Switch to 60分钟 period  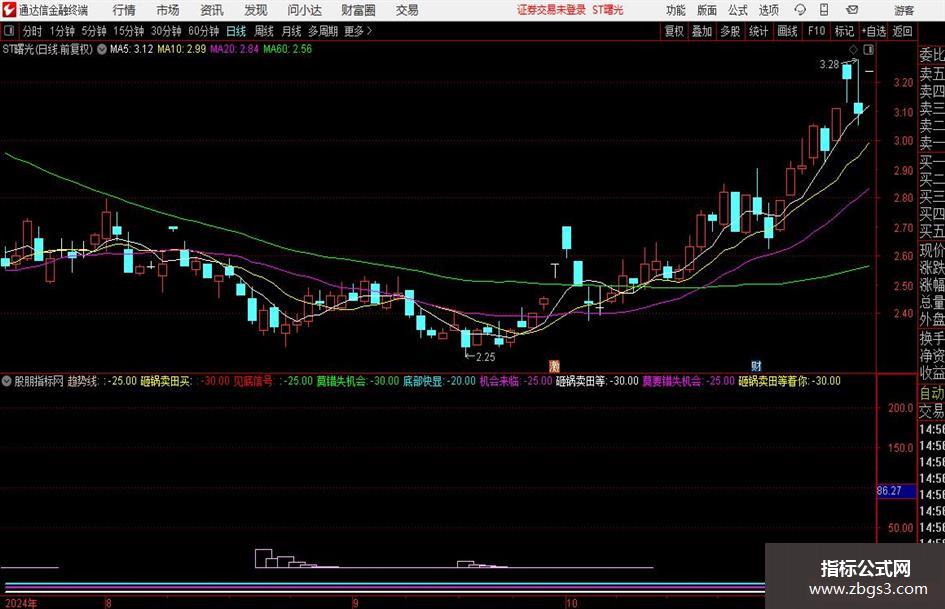(x=204, y=31)
